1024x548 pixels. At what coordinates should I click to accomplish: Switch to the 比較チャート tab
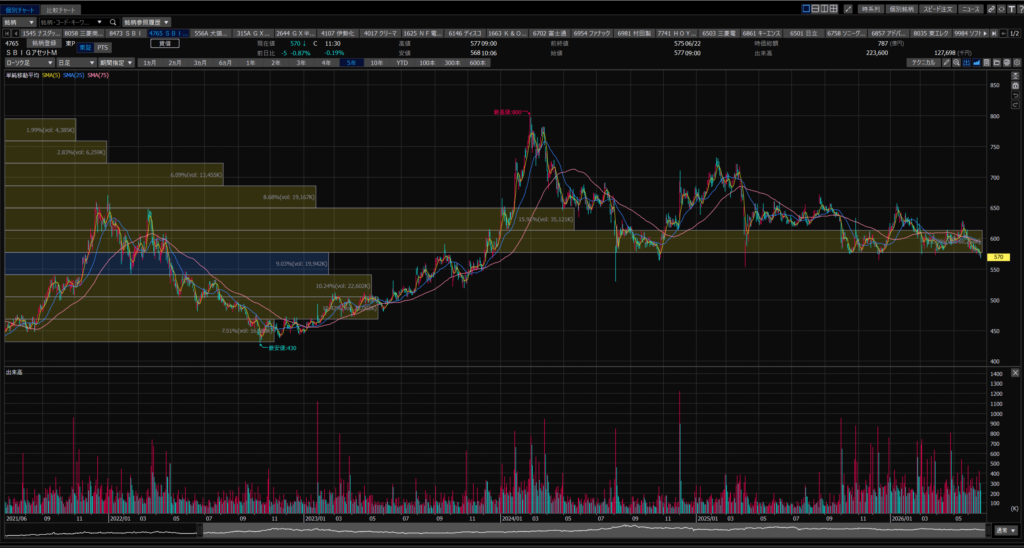[61, 10]
